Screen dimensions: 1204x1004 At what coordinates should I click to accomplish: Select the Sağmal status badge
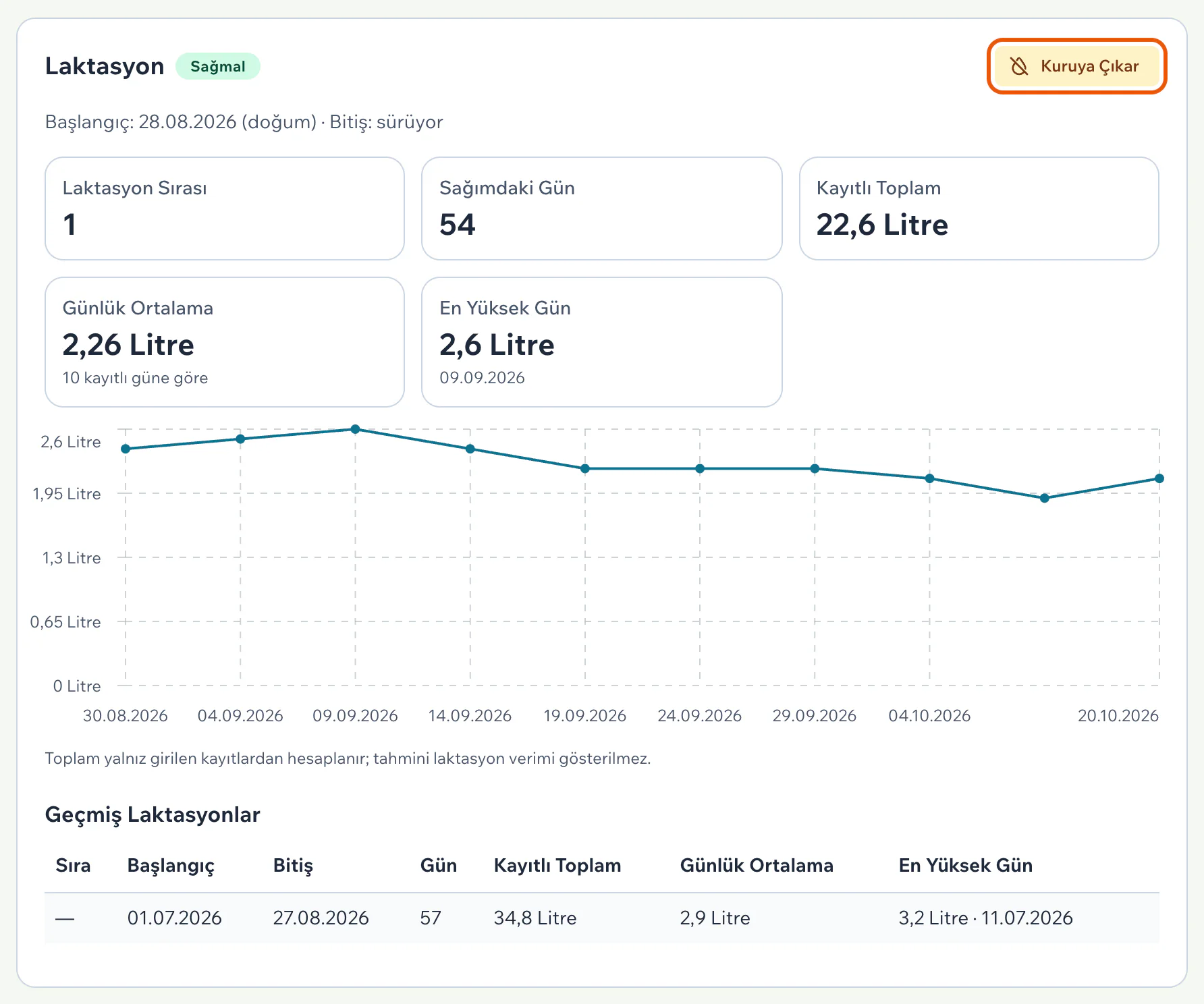[218, 66]
